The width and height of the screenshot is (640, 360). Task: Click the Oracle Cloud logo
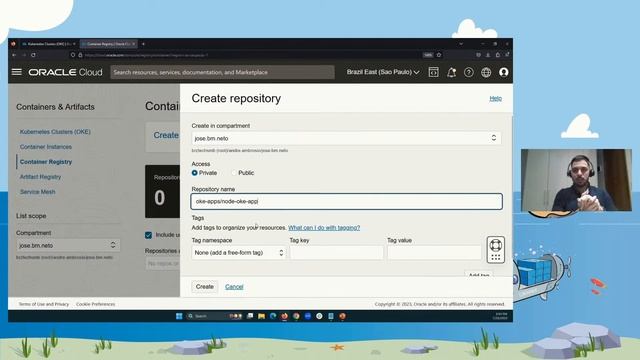[x=65, y=72]
